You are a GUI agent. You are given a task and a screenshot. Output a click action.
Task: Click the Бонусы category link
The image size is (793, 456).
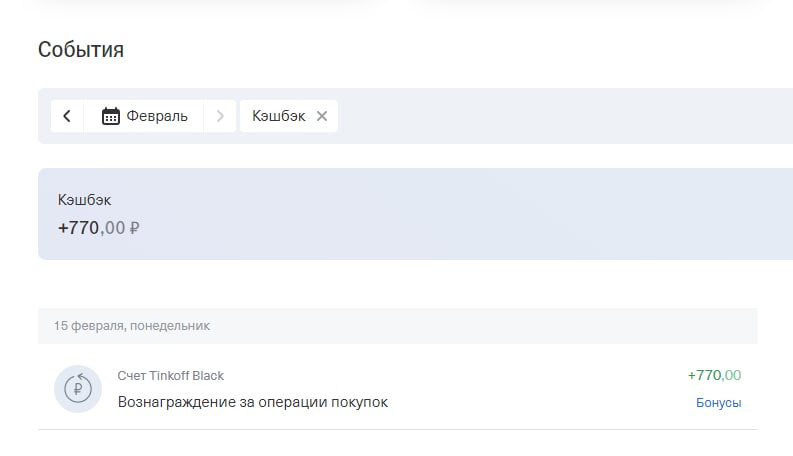coord(718,403)
